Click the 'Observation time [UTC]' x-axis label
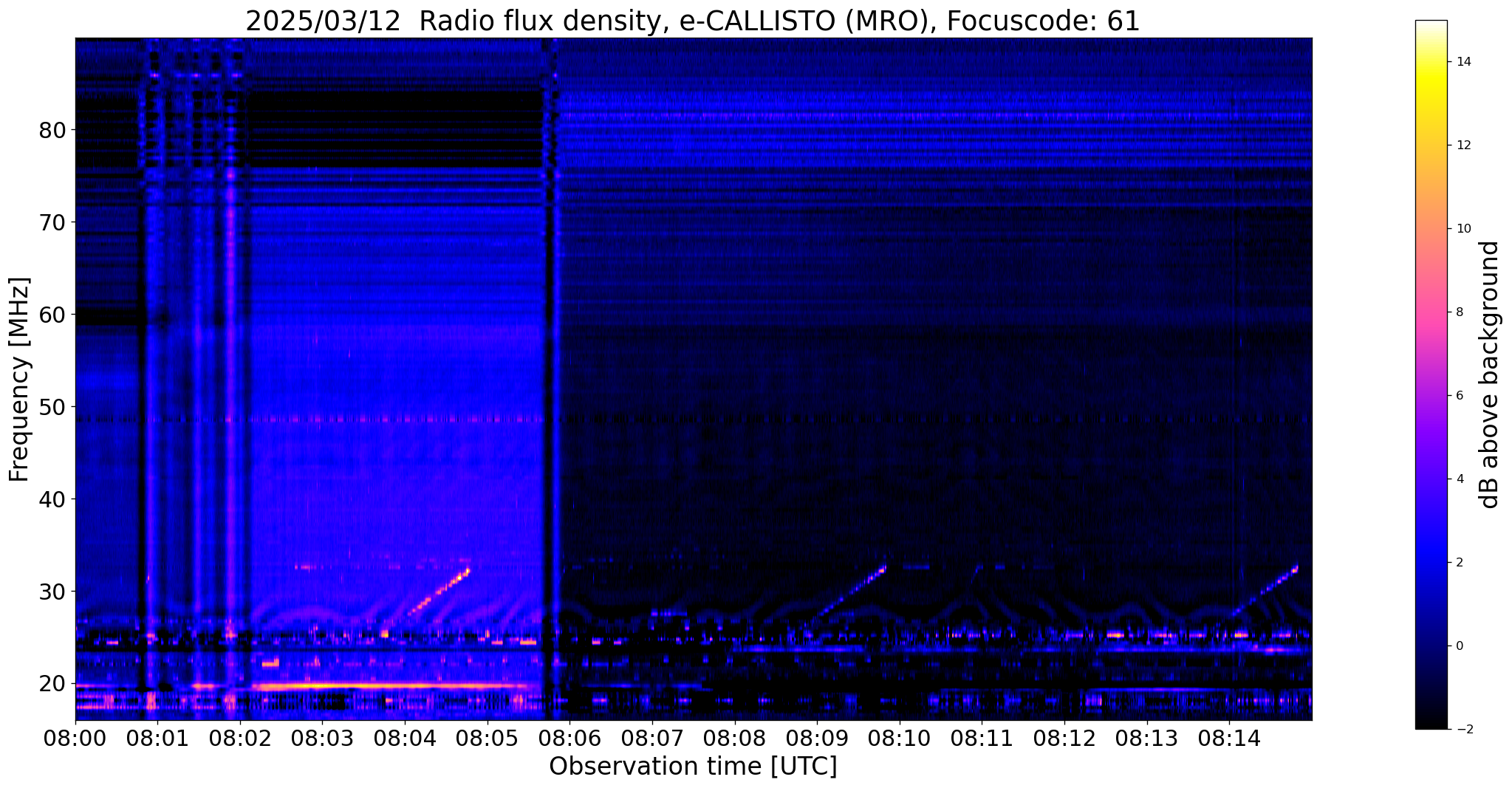The width and height of the screenshot is (1512, 788). [x=693, y=767]
